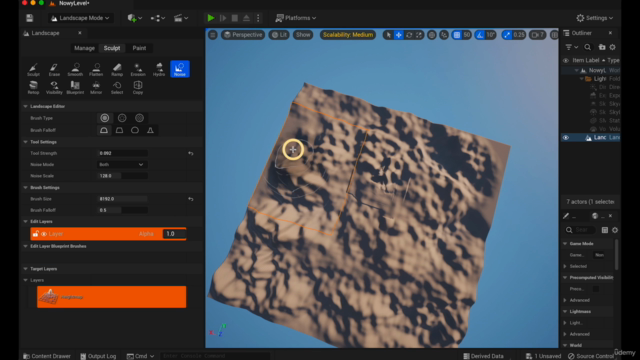This screenshot has width=640, height=360.
Task: Click the camera speed control
Action: coord(538,35)
